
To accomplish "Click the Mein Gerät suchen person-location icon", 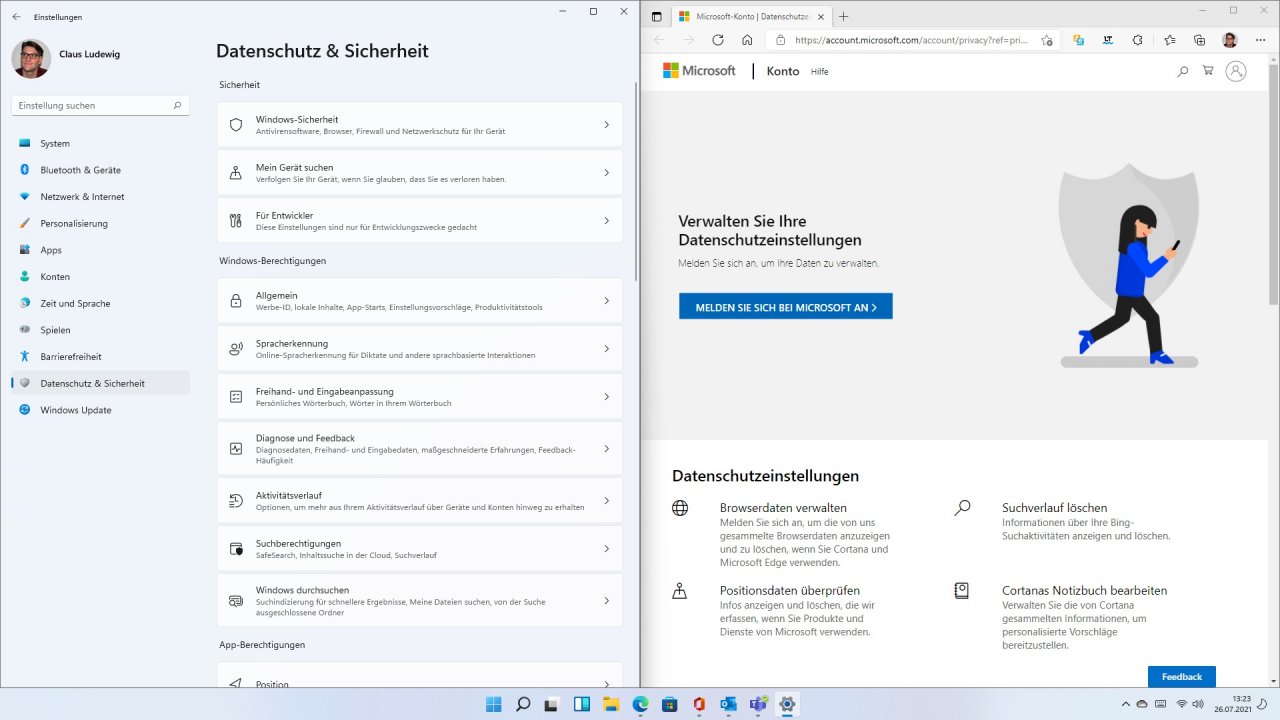I will point(236,173).
